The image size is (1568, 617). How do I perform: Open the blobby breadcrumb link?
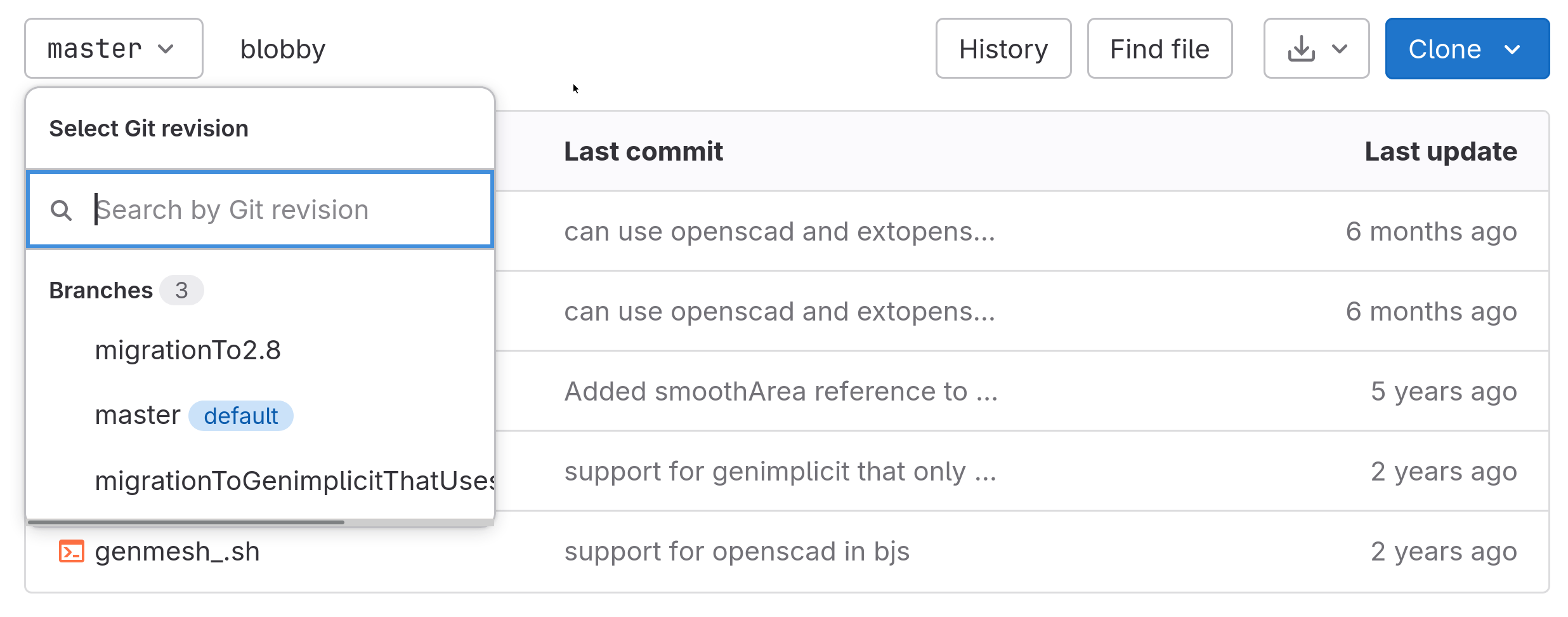point(283,49)
